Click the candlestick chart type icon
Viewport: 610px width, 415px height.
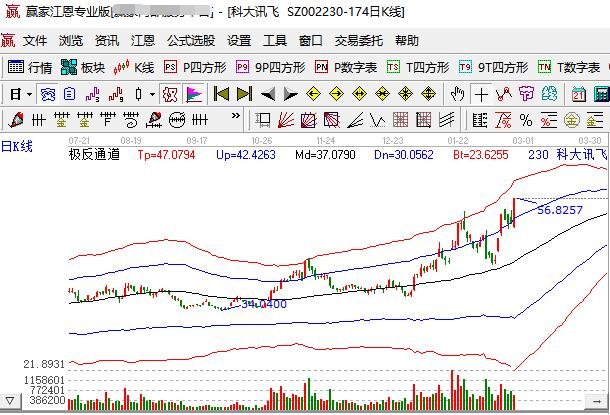138,94
